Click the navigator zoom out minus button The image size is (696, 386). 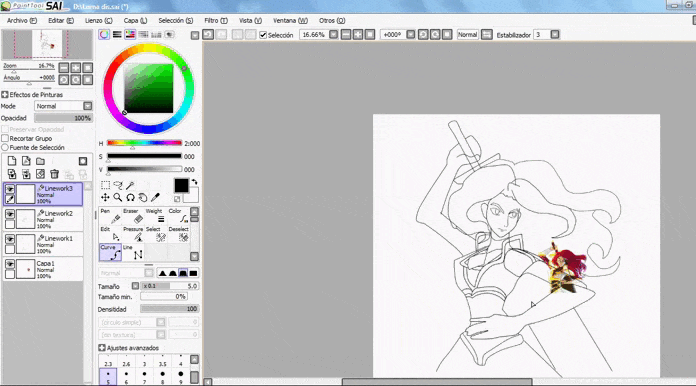[64, 67]
